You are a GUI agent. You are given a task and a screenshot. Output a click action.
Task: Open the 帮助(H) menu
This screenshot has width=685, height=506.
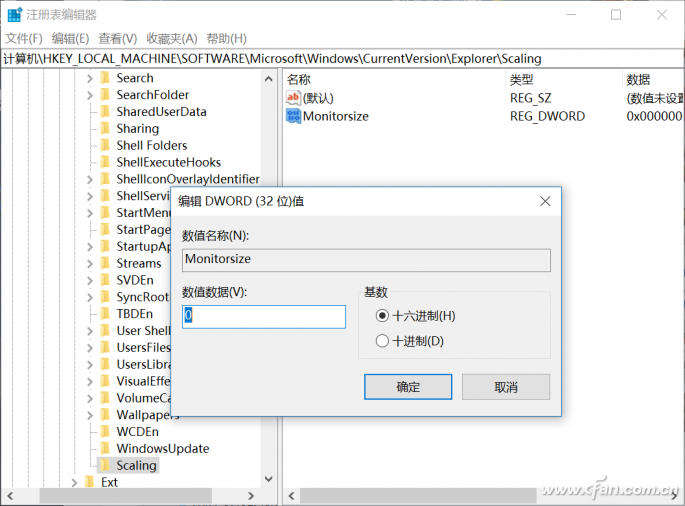coord(226,38)
